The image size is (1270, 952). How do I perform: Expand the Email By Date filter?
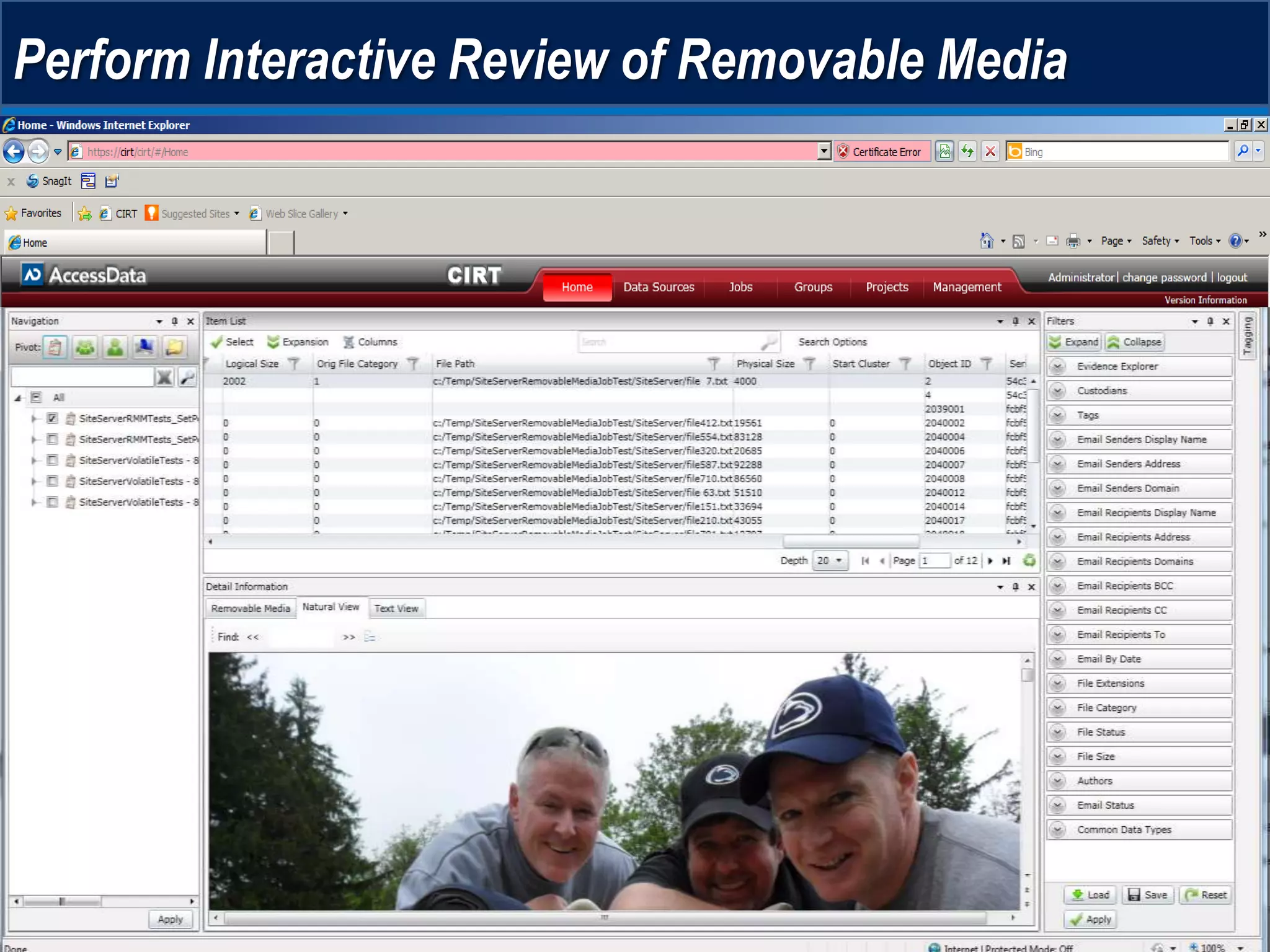(1058, 659)
